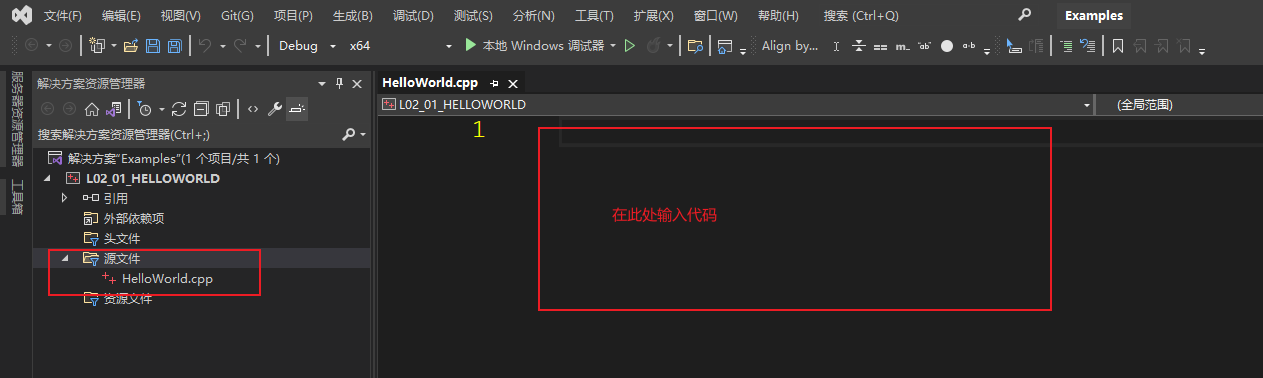Click the toggle bookmark icon
The width and height of the screenshot is (1263, 378).
1118,46
